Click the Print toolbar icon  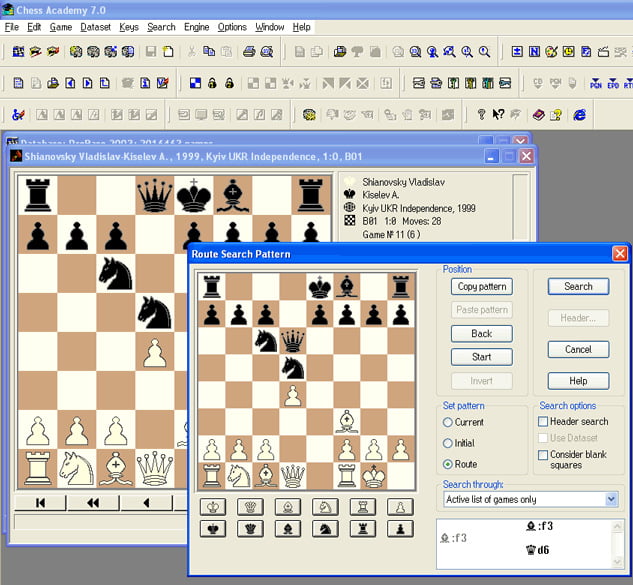[x=249, y=51]
